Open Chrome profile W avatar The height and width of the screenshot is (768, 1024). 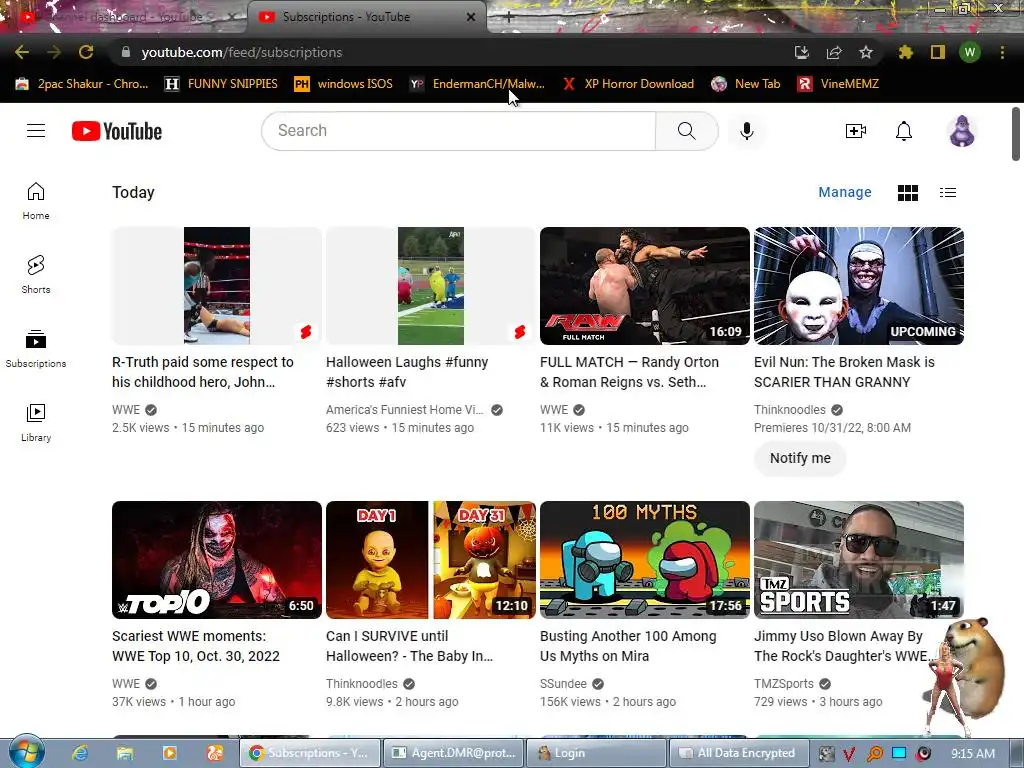(970, 52)
